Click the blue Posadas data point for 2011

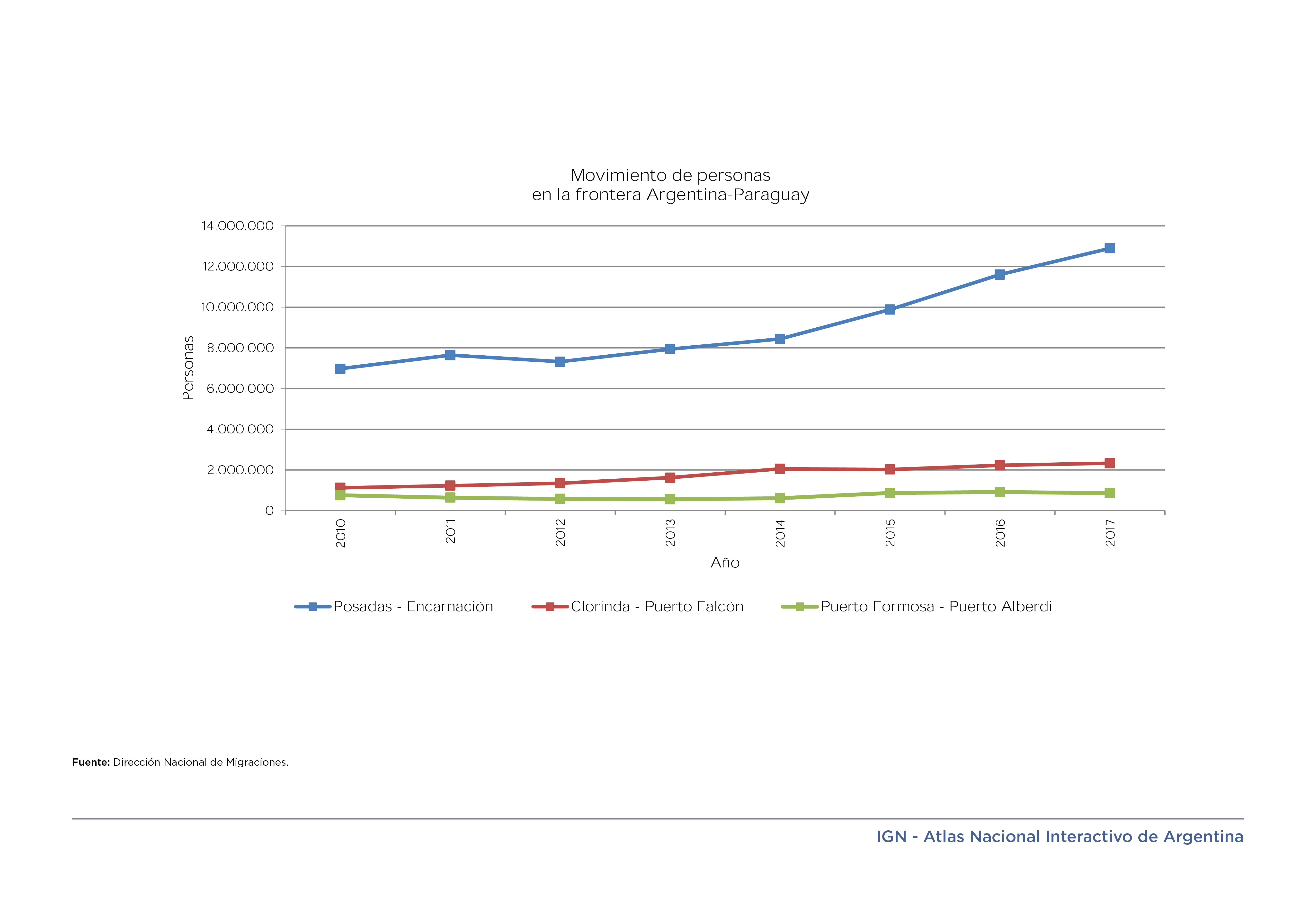coord(450,355)
